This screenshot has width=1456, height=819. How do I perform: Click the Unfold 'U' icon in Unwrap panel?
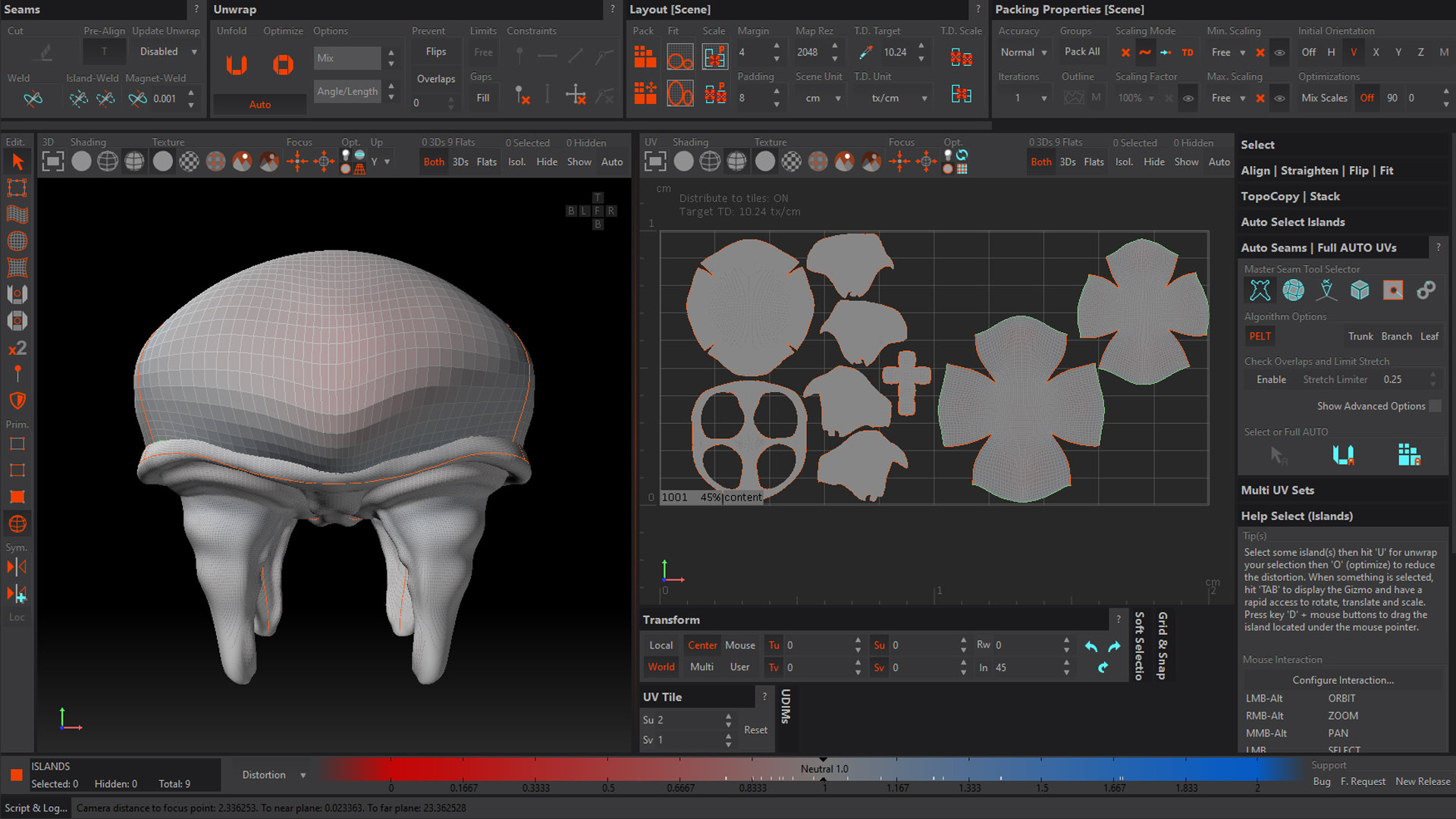click(x=237, y=64)
